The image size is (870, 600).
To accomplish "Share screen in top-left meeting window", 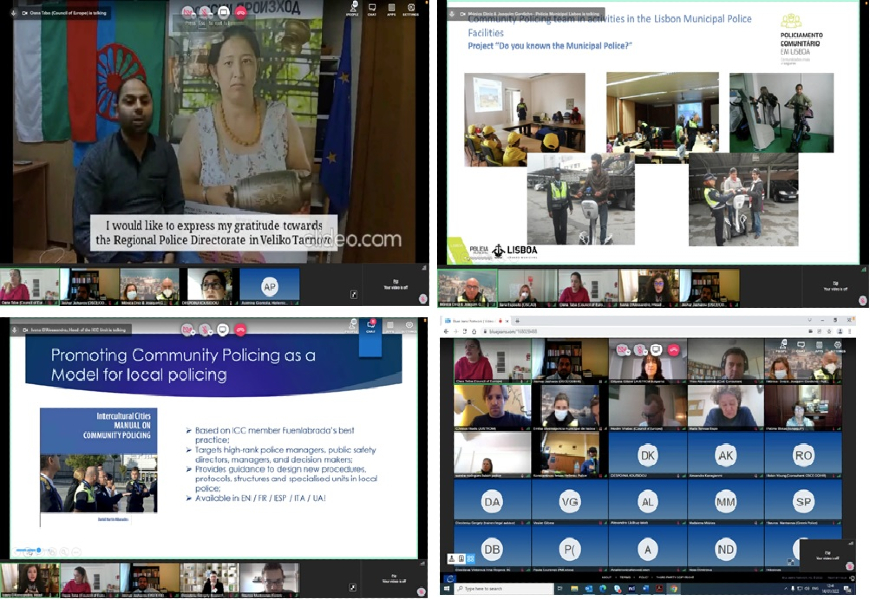I will [x=223, y=12].
